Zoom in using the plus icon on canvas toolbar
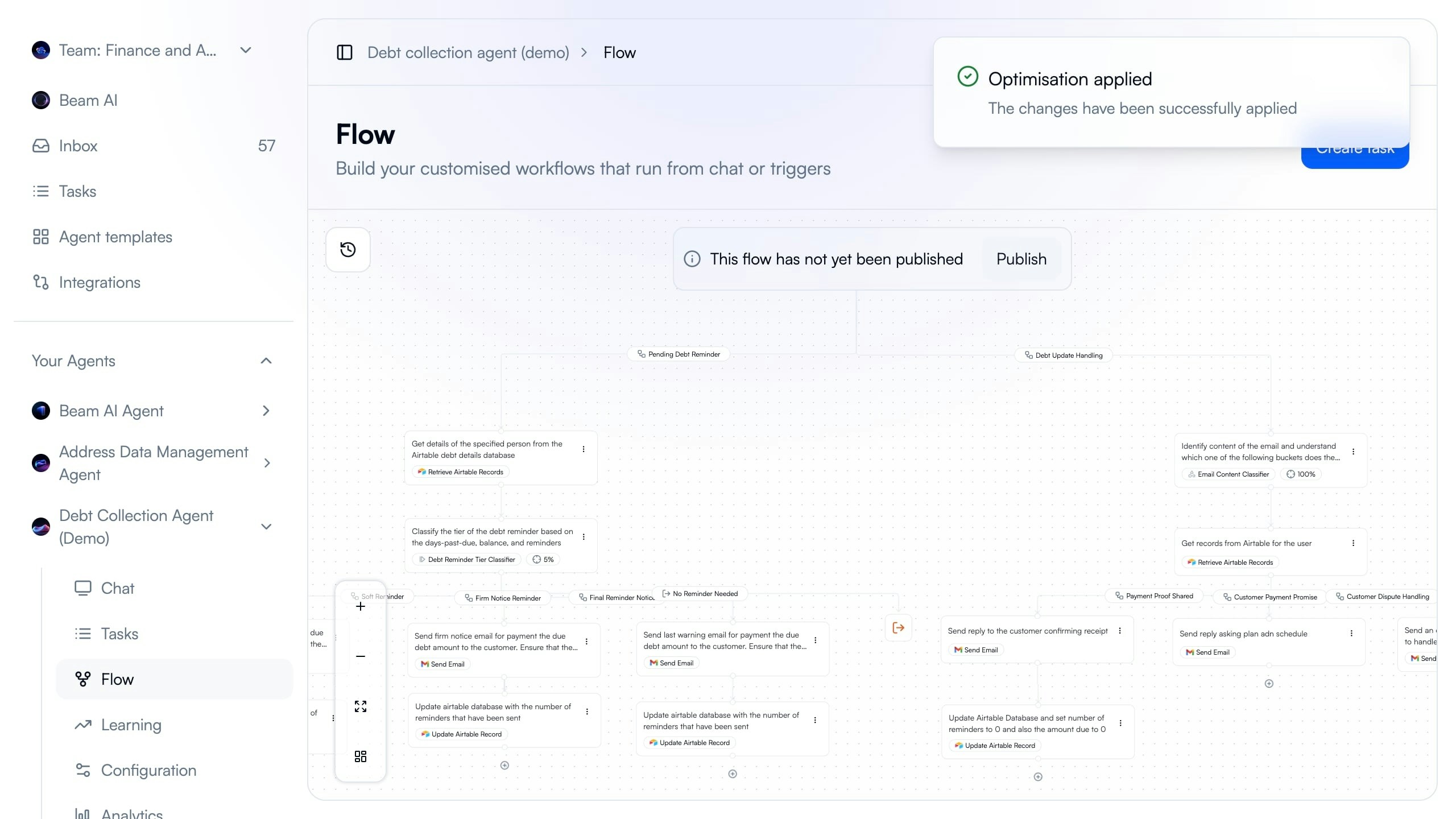1456x819 pixels. click(361, 606)
